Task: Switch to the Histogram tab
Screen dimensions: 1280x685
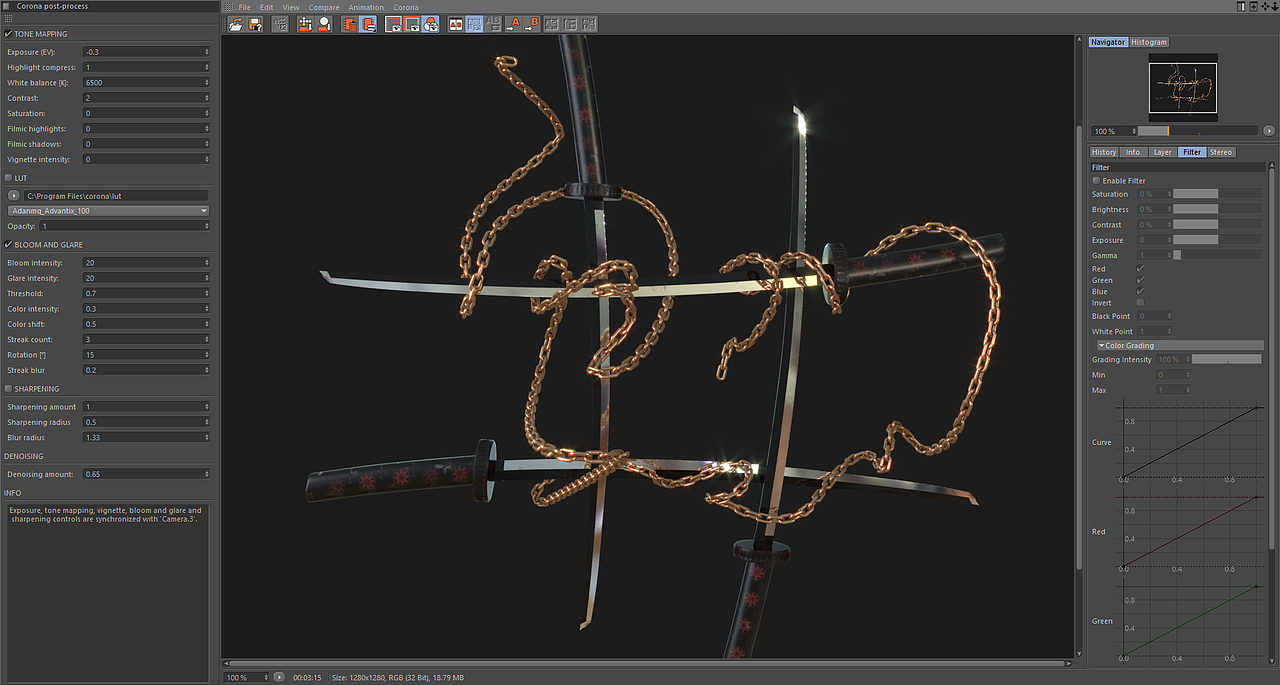Action: coord(1148,42)
